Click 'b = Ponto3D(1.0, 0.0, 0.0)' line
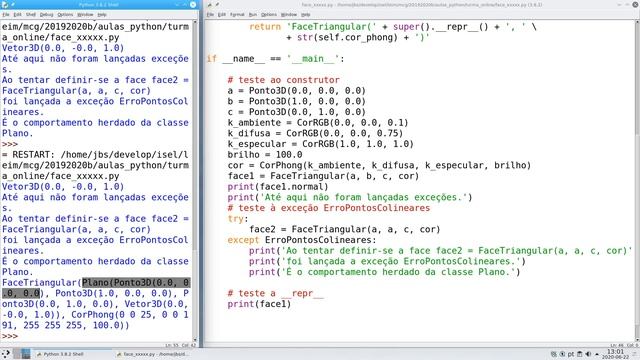The width and height of the screenshot is (640, 360). coord(297,101)
